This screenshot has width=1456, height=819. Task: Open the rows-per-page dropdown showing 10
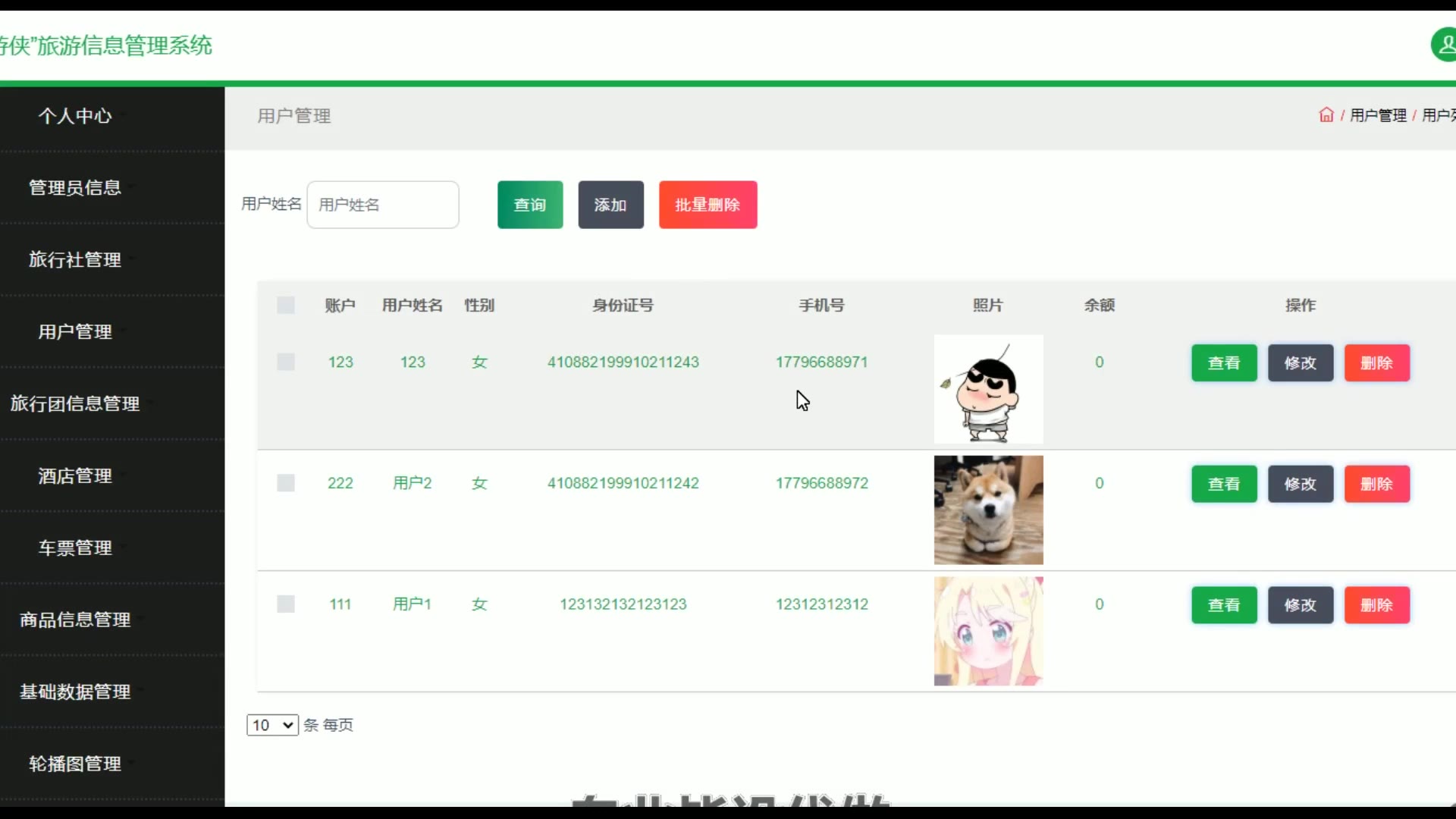pos(272,725)
